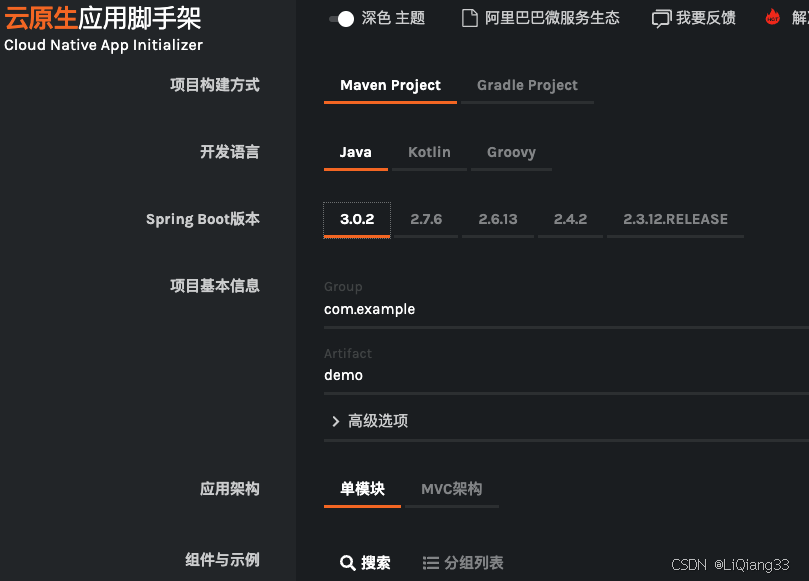Click the Artifact field containing demo

click(566, 376)
